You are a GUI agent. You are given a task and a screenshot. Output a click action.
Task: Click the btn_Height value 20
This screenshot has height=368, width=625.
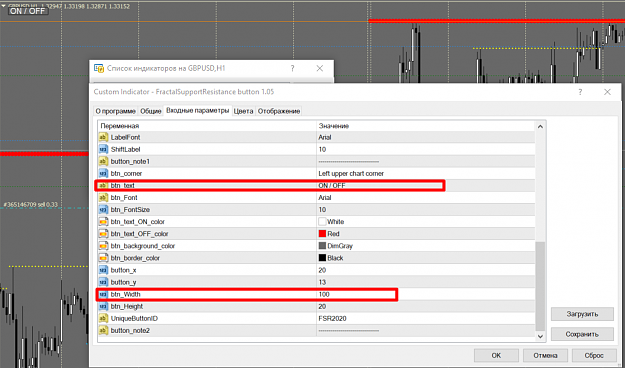[x=322, y=306]
